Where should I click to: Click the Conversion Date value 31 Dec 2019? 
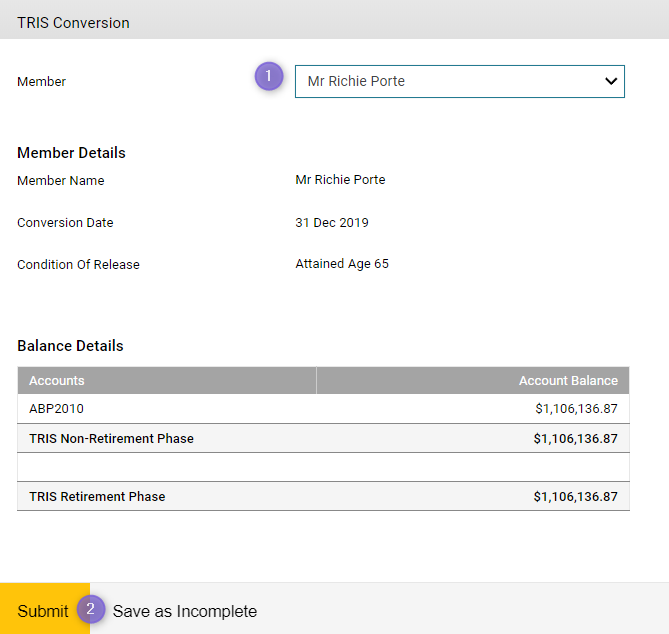(x=332, y=223)
